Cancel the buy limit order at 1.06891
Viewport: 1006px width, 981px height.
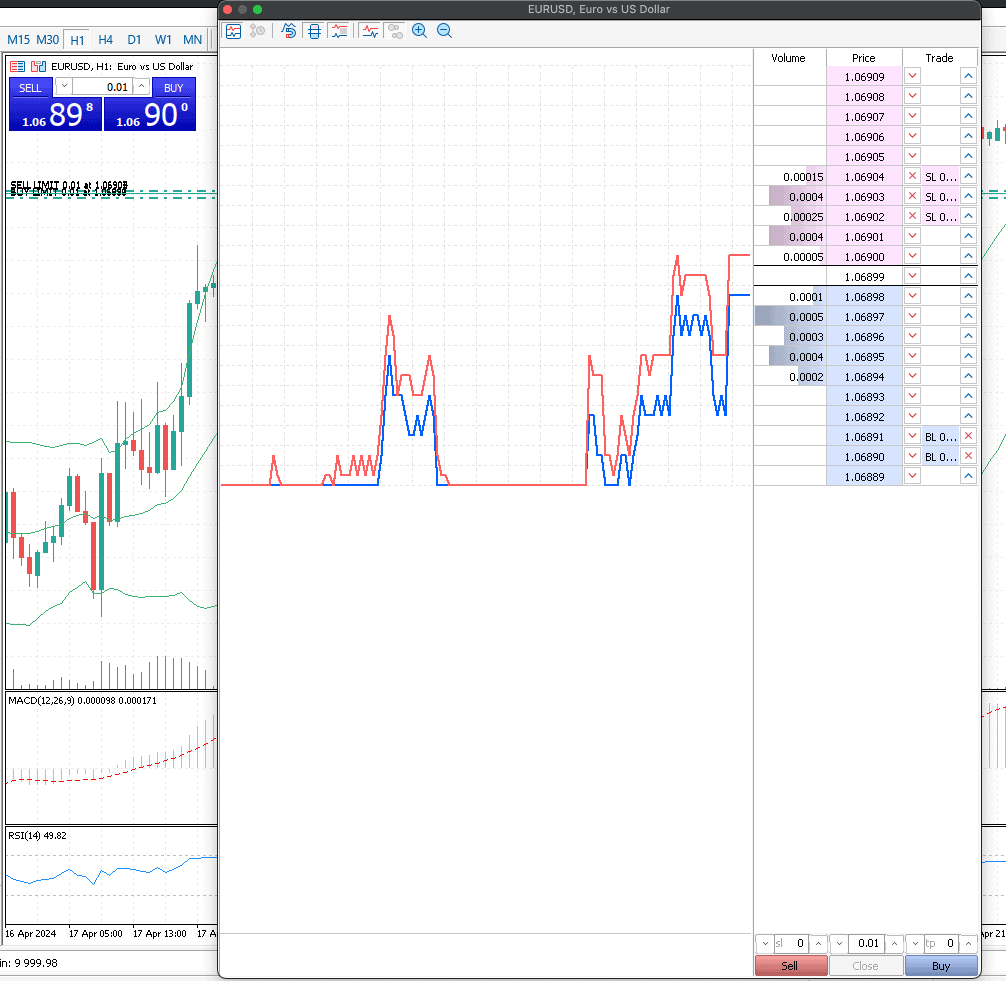point(968,436)
